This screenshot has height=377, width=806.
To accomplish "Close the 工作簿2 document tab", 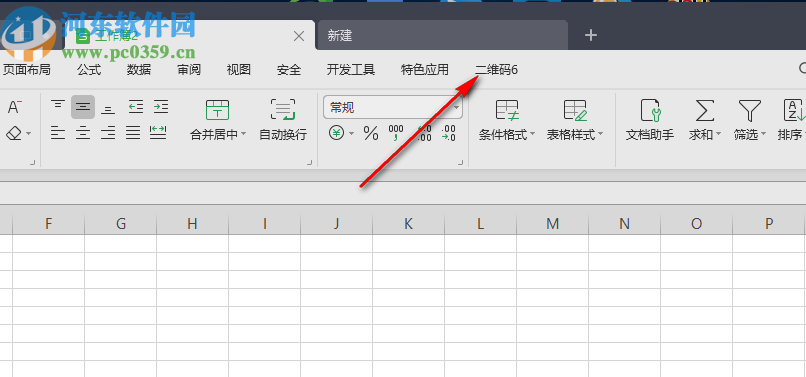I will 299,36.
